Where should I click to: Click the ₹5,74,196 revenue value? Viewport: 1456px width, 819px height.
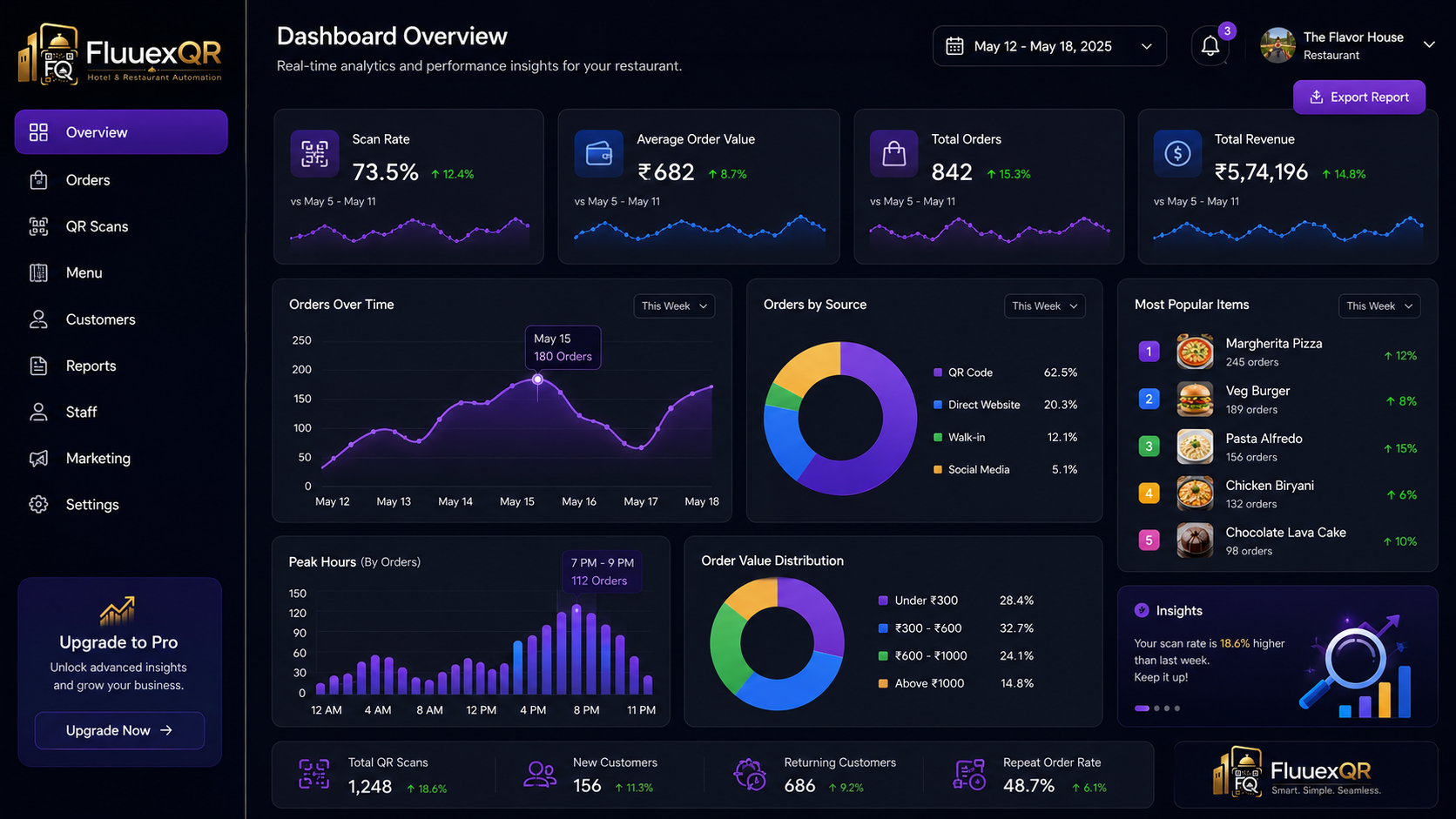coord(1261,172)
